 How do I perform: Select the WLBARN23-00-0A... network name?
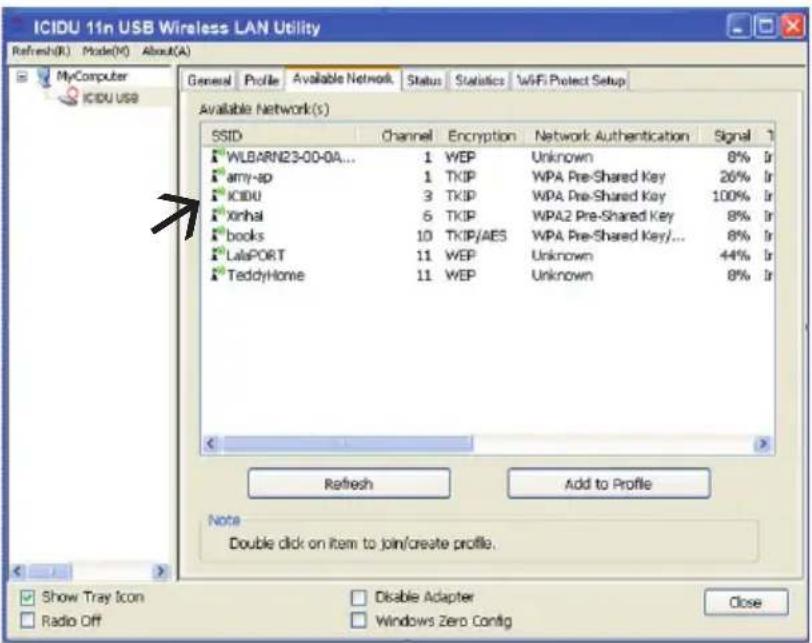coord(291,156)
